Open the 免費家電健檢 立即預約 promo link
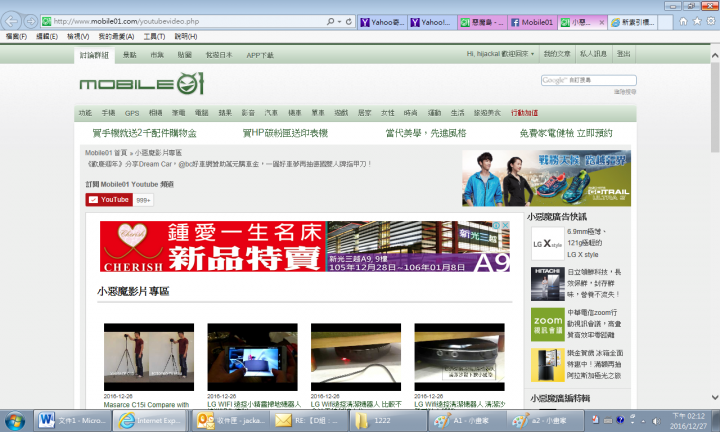720x432 pixels. 566,133
